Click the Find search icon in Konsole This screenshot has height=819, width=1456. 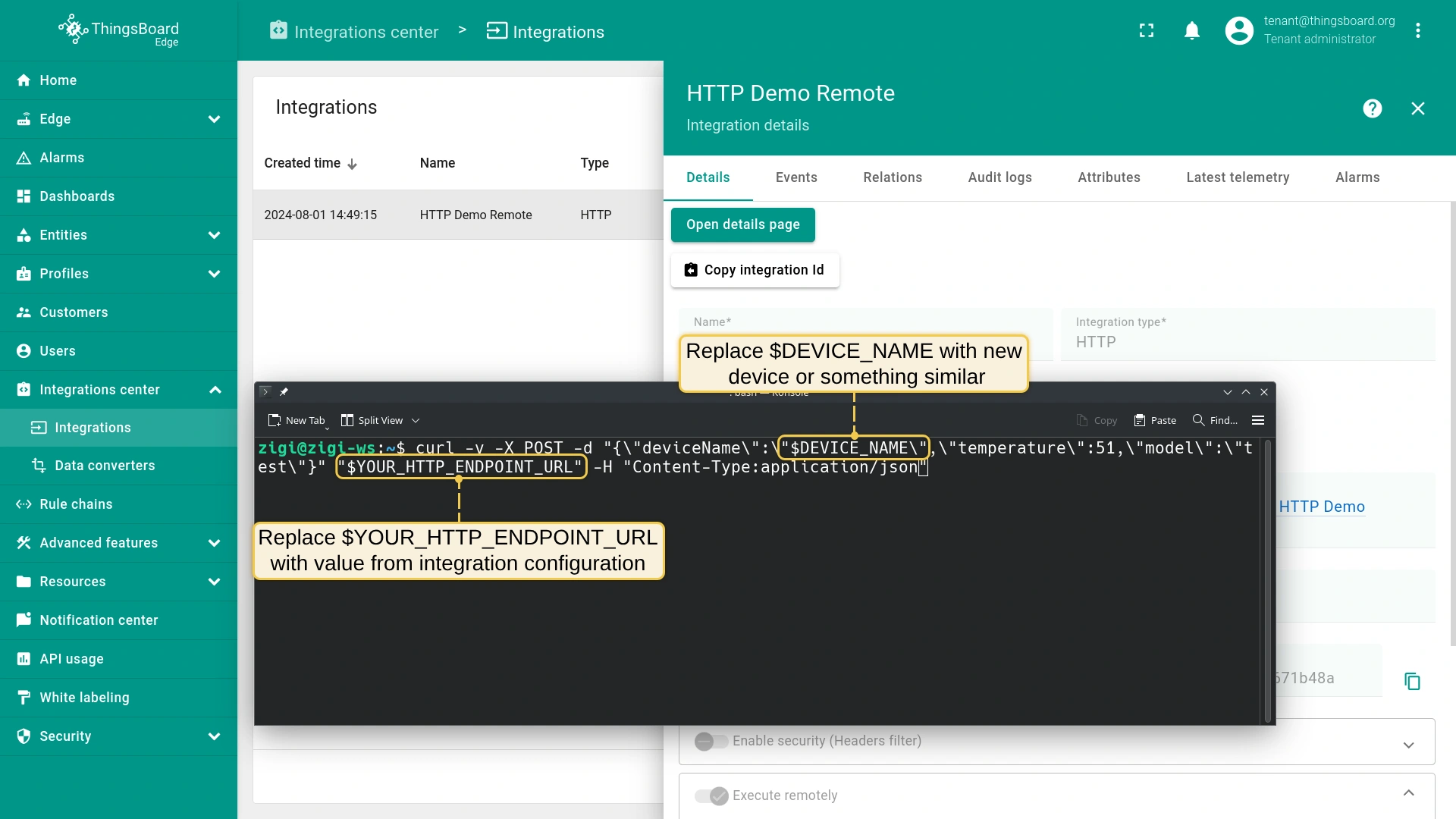click(1199, 420)
